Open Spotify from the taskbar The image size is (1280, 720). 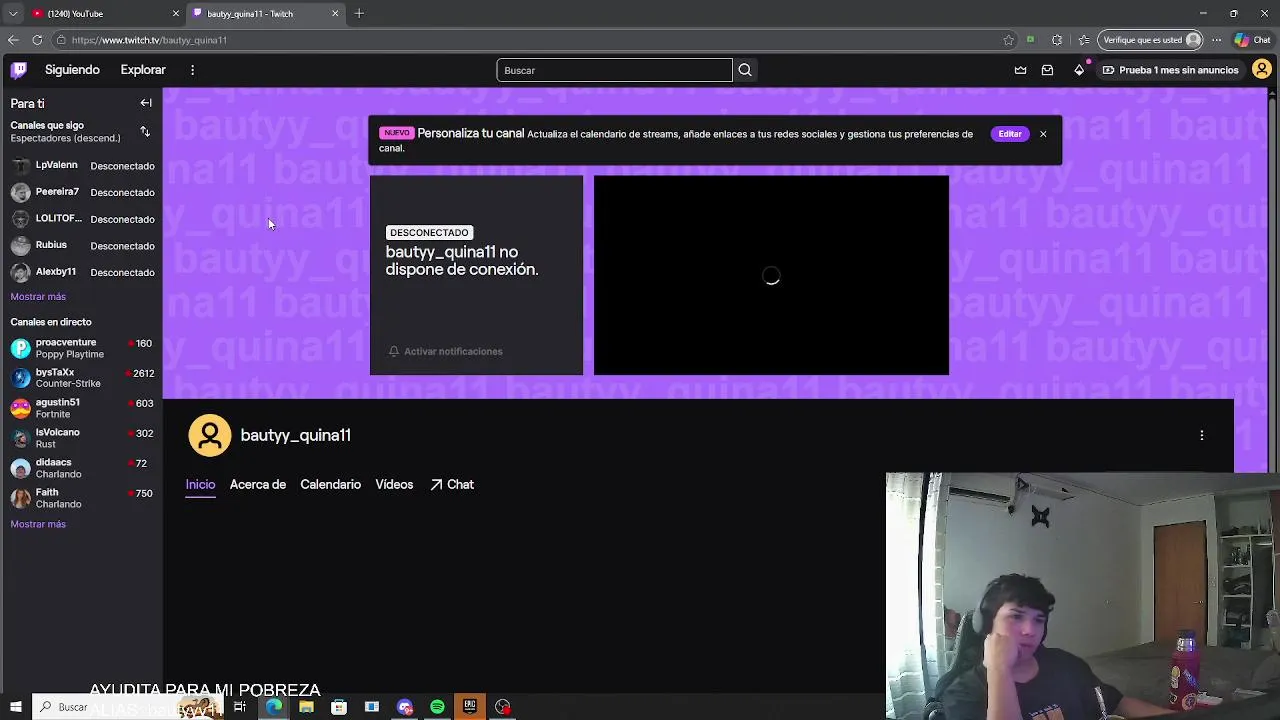437,707
